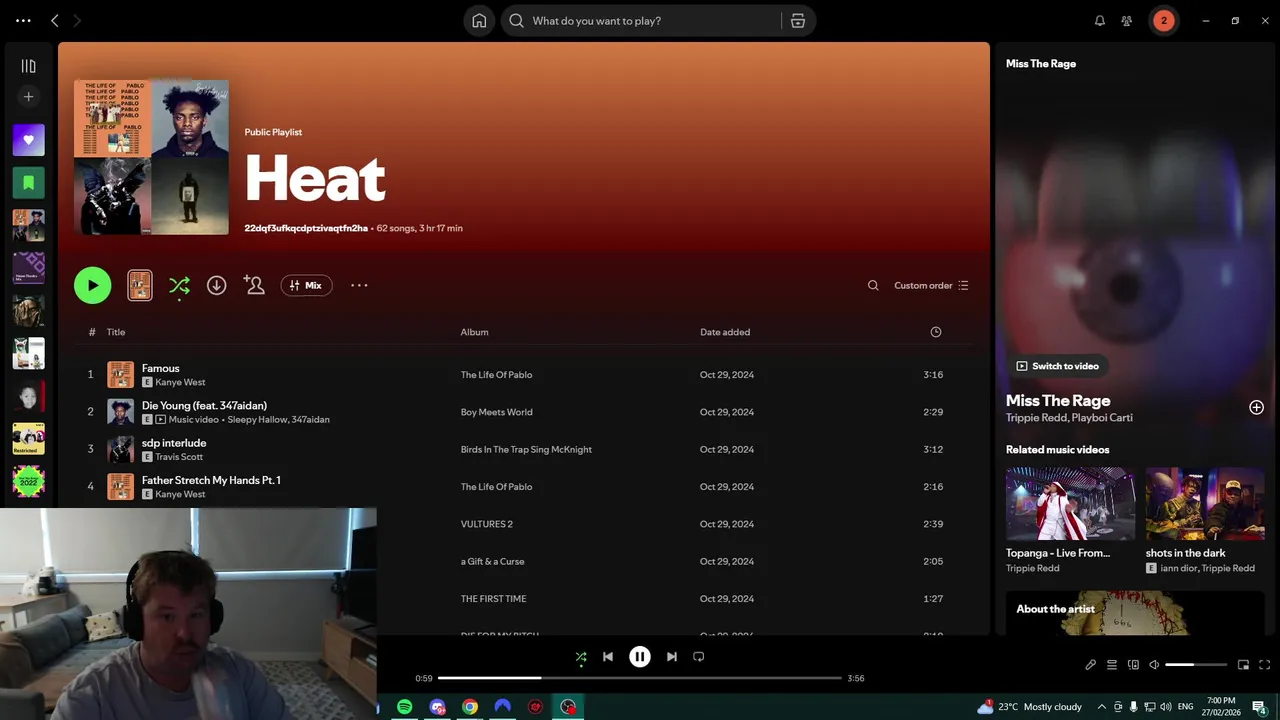Open Liked Songs heart tile
The height and width of the screenshot is (720, 1280).
[28, 140]
